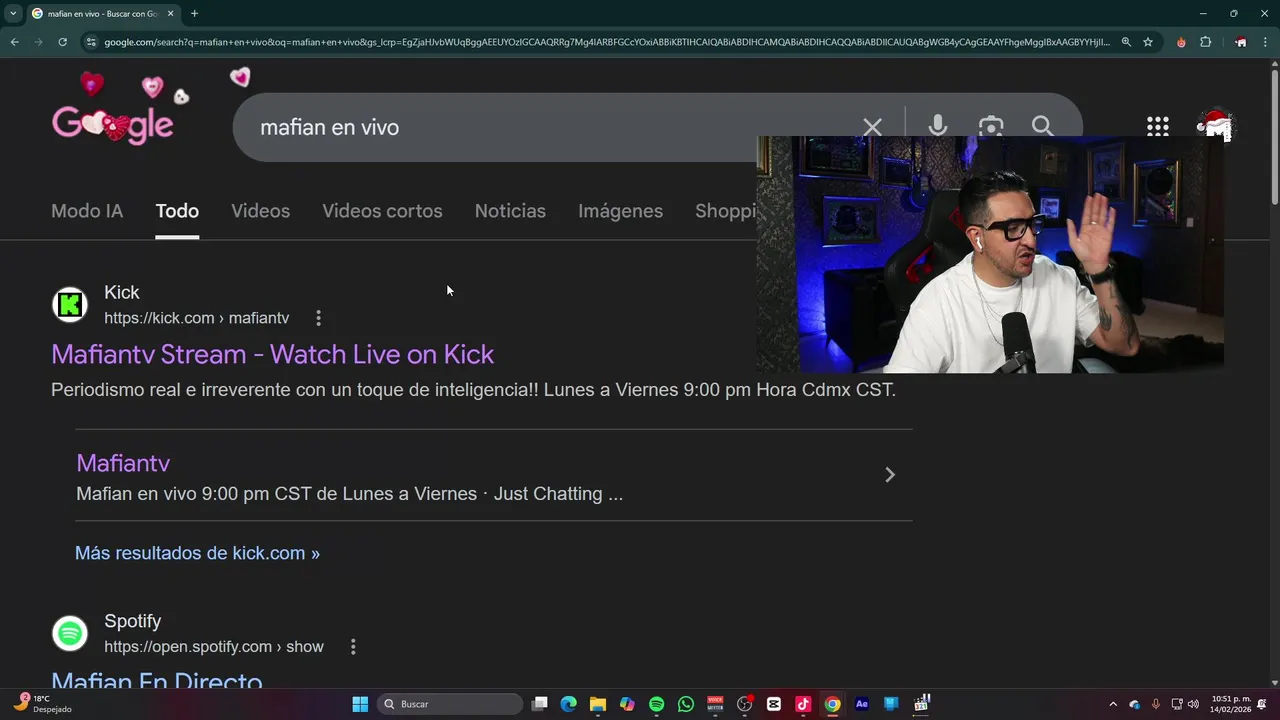Open Spotify from the taskbar
The image size is (1280, 720).
[x=656, y=704]
